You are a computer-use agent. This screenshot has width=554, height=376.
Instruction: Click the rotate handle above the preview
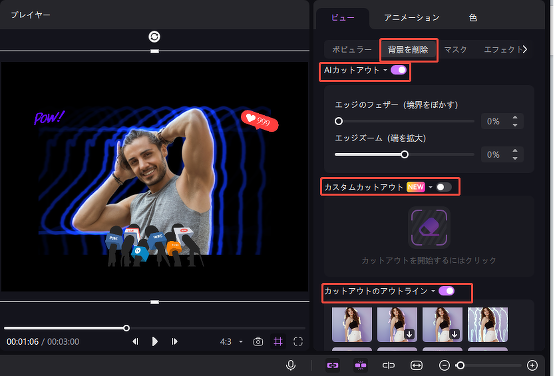(154, 36)
